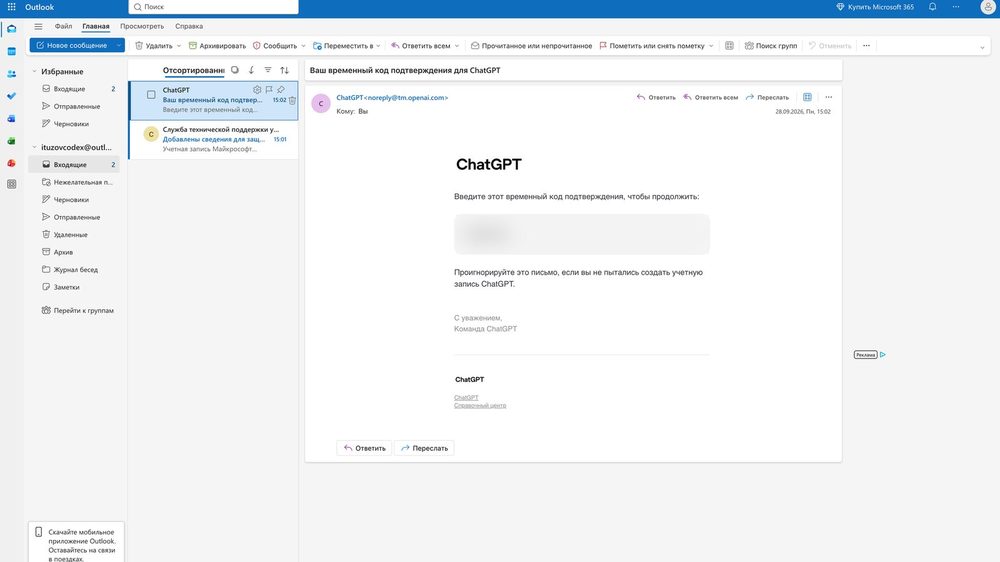Click Forward in reading pane header
The width and height of the screenshot is (1000, 562).
pyautogui.click(x=767, y=97)
